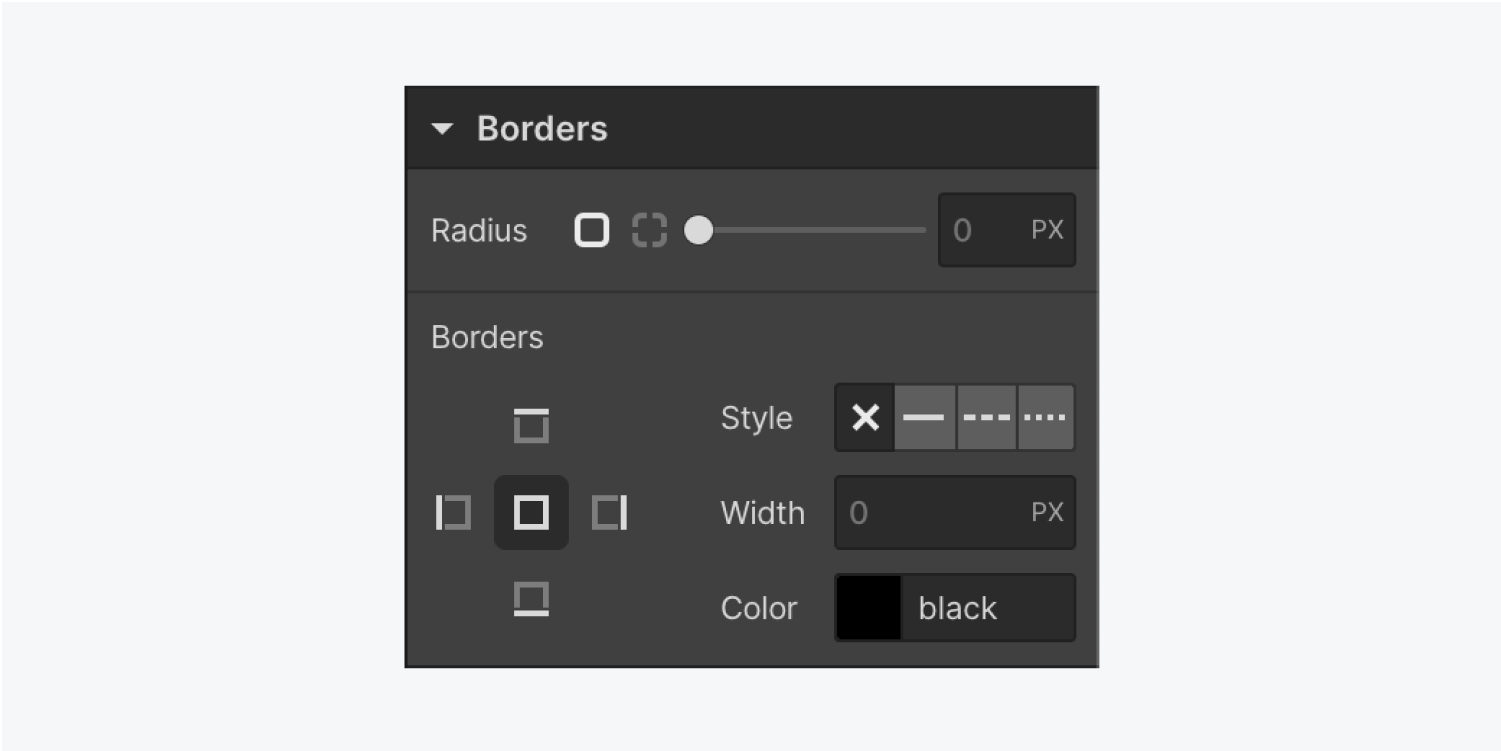The height and width of the screenshot is (751, 1501).
Task: Focus the border width input field
Action: tap(955, 512)
